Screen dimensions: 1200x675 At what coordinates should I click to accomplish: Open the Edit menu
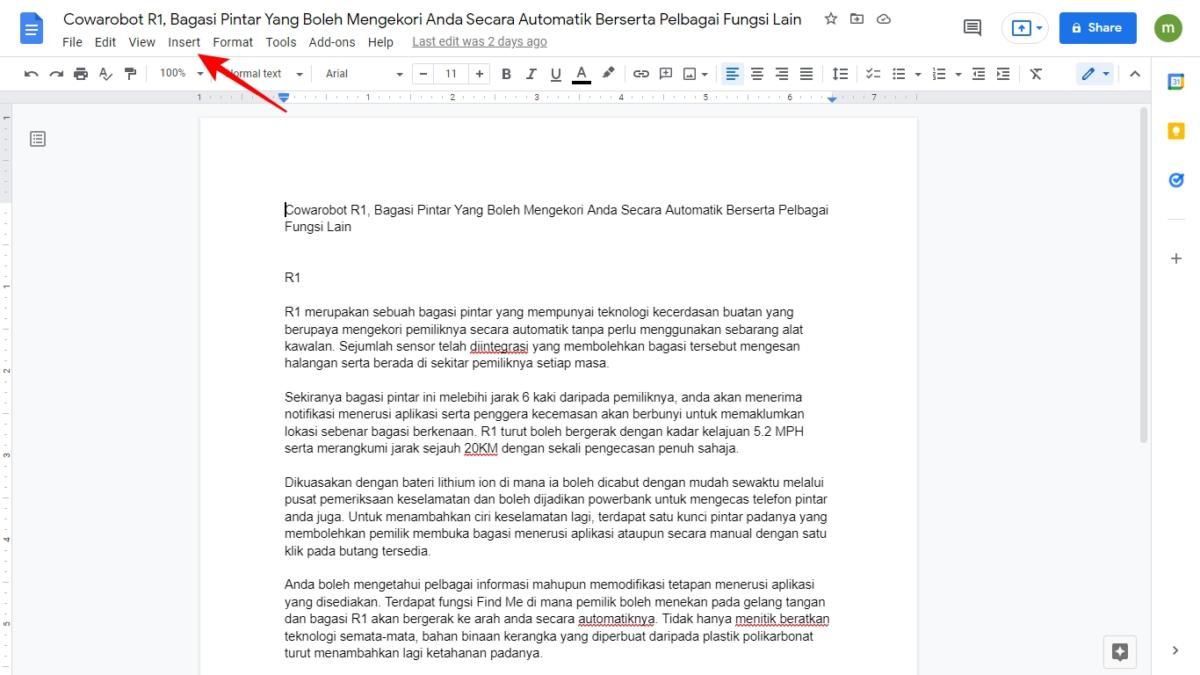pyautogui.click(x=105, y=42)
